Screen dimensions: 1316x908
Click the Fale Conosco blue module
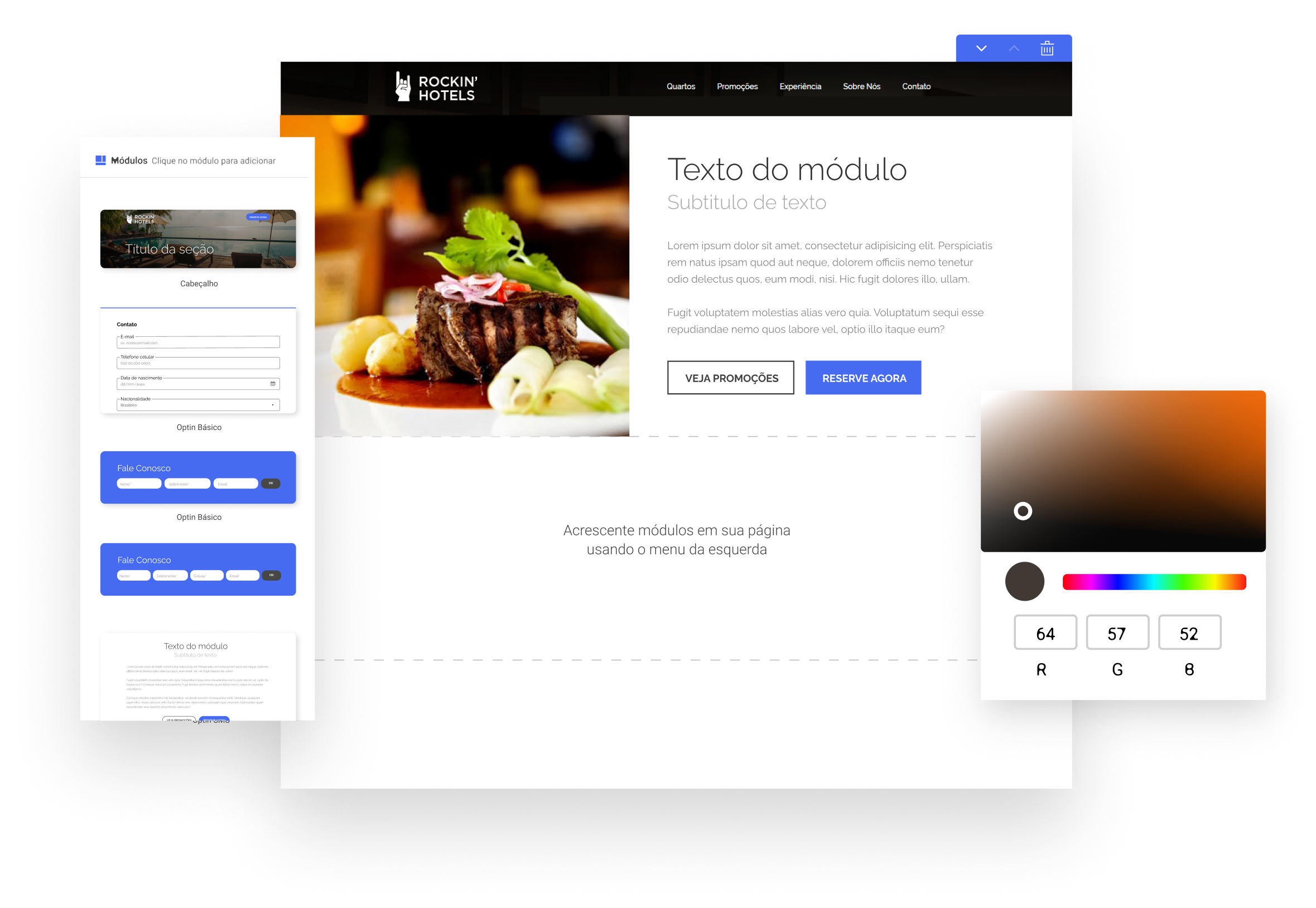197,477
